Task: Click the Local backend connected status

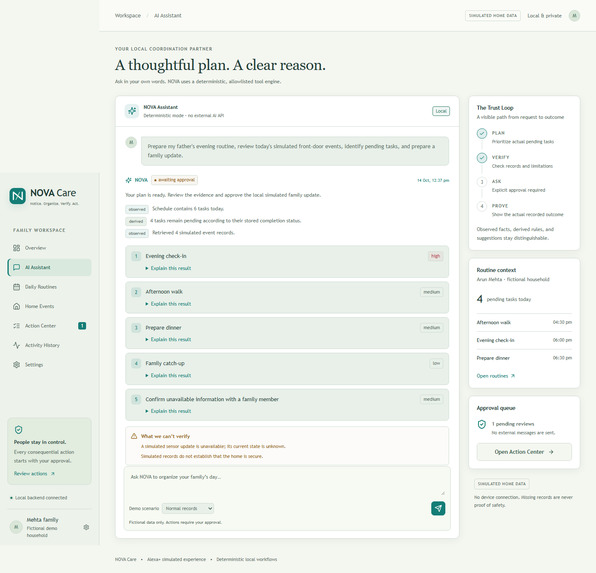Action: pos(38,498)
